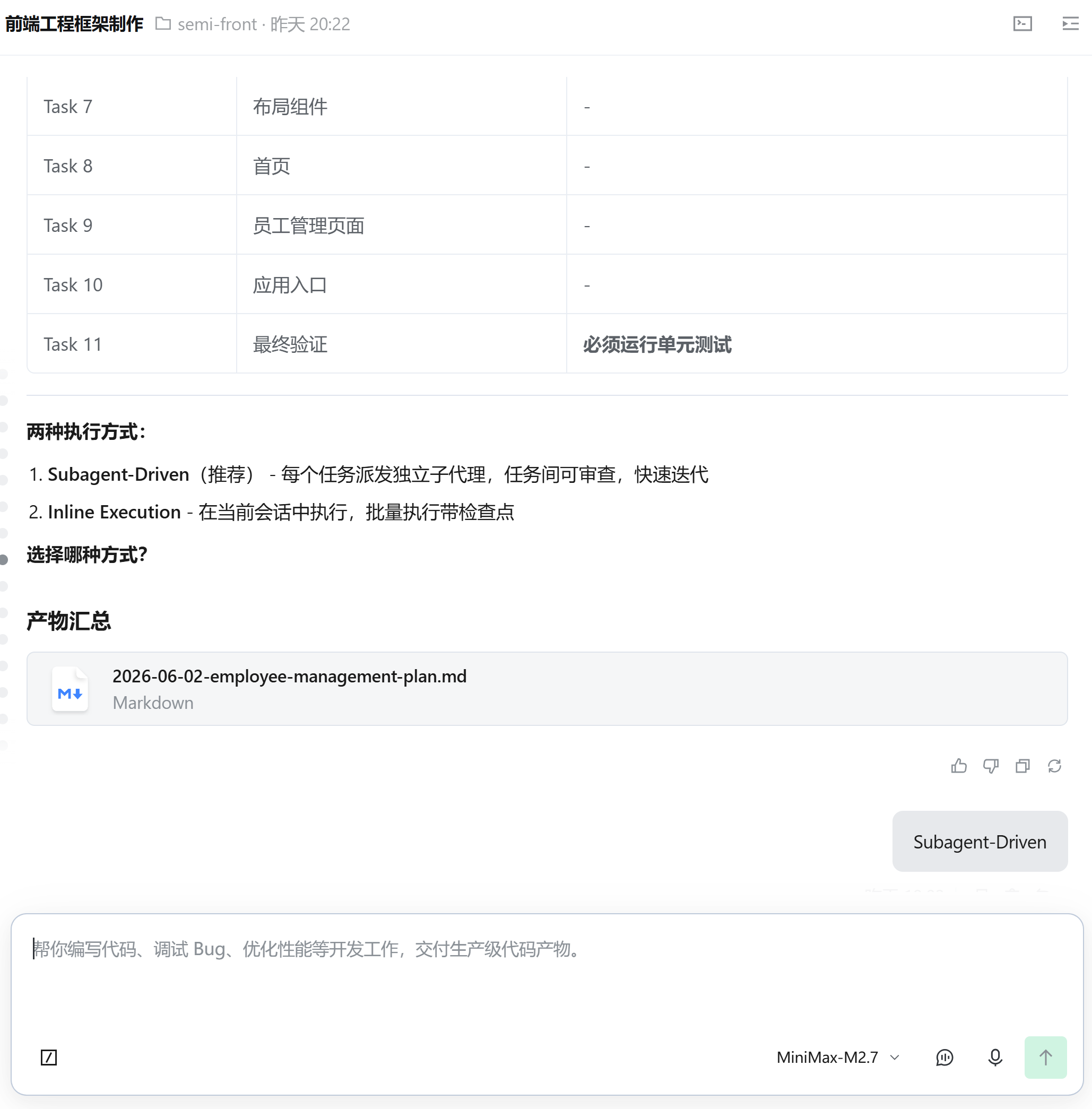The image size is (1092, 1109).
Task: Open the MiniMax-M2.7 model dropdown
Action: (837, 1057)
